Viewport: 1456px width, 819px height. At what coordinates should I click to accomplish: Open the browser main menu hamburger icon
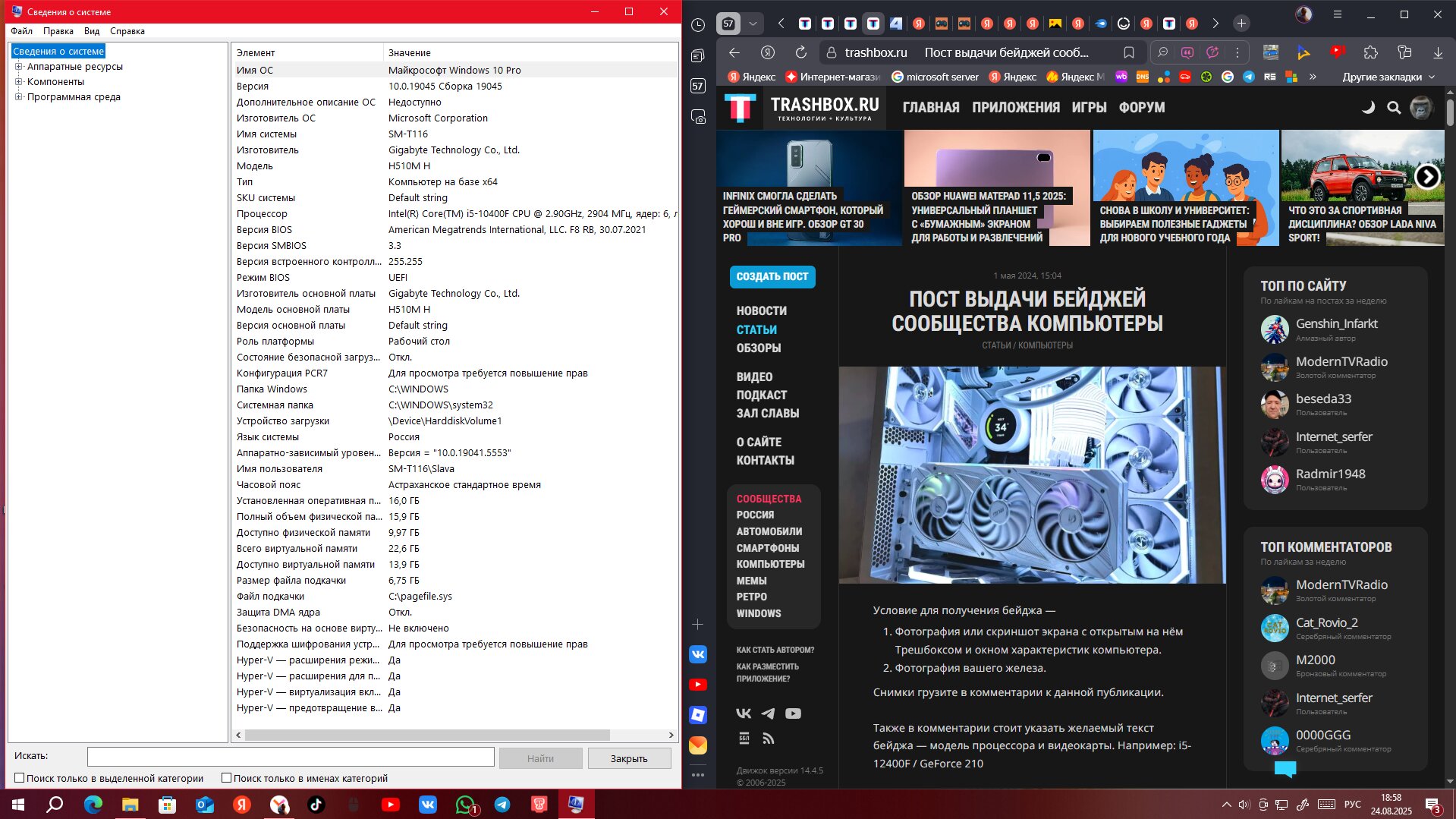(x=1338, y=14)
